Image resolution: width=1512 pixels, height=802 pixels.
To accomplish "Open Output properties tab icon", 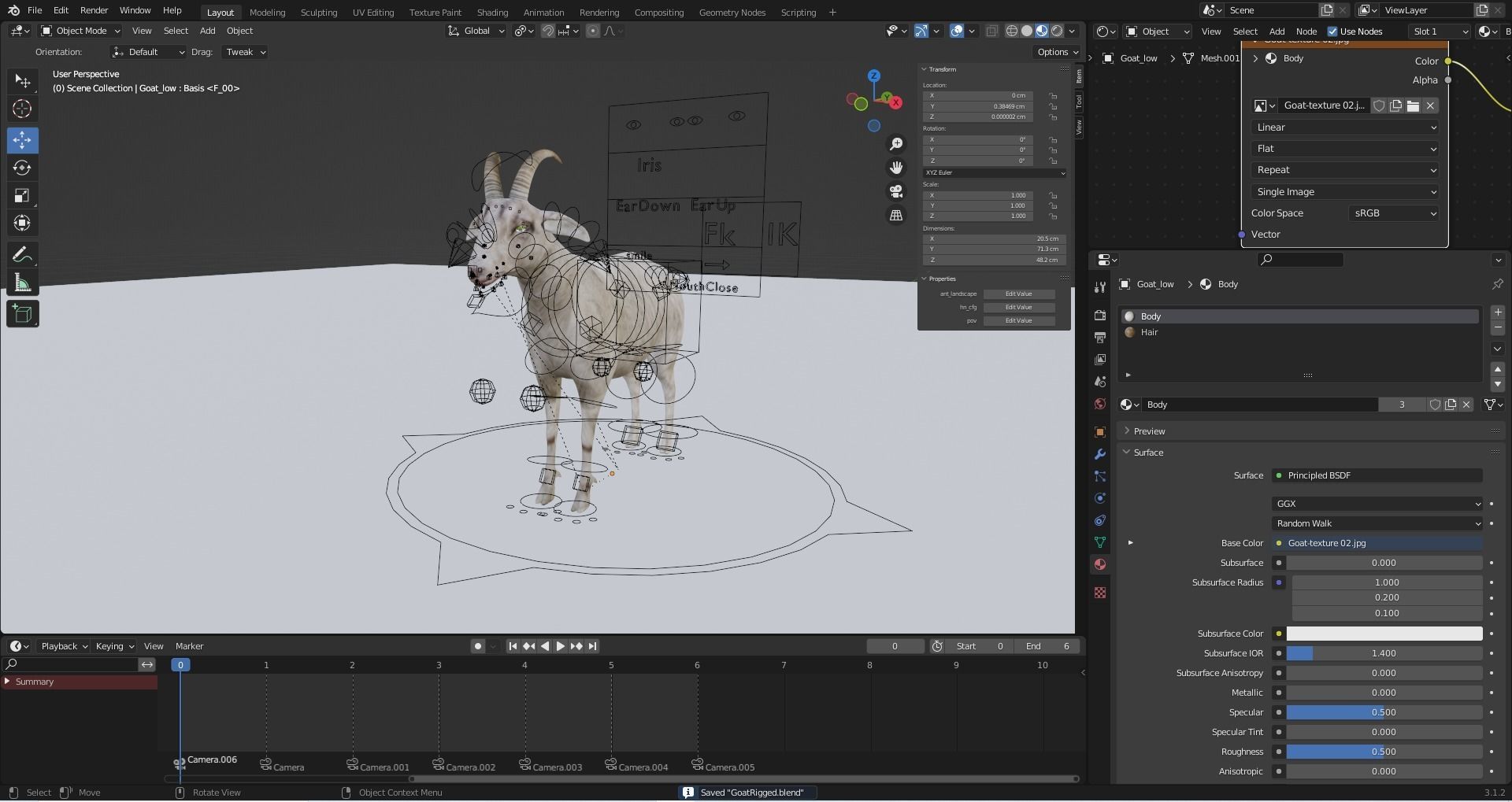I will pyautogui.click(x=1100, y=337).
